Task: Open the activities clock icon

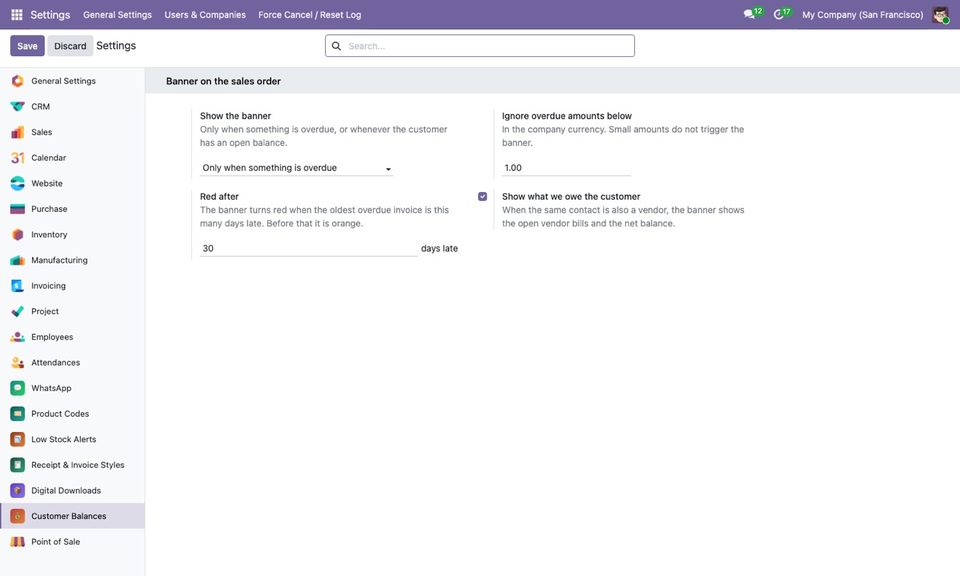Action: (779, 14)
